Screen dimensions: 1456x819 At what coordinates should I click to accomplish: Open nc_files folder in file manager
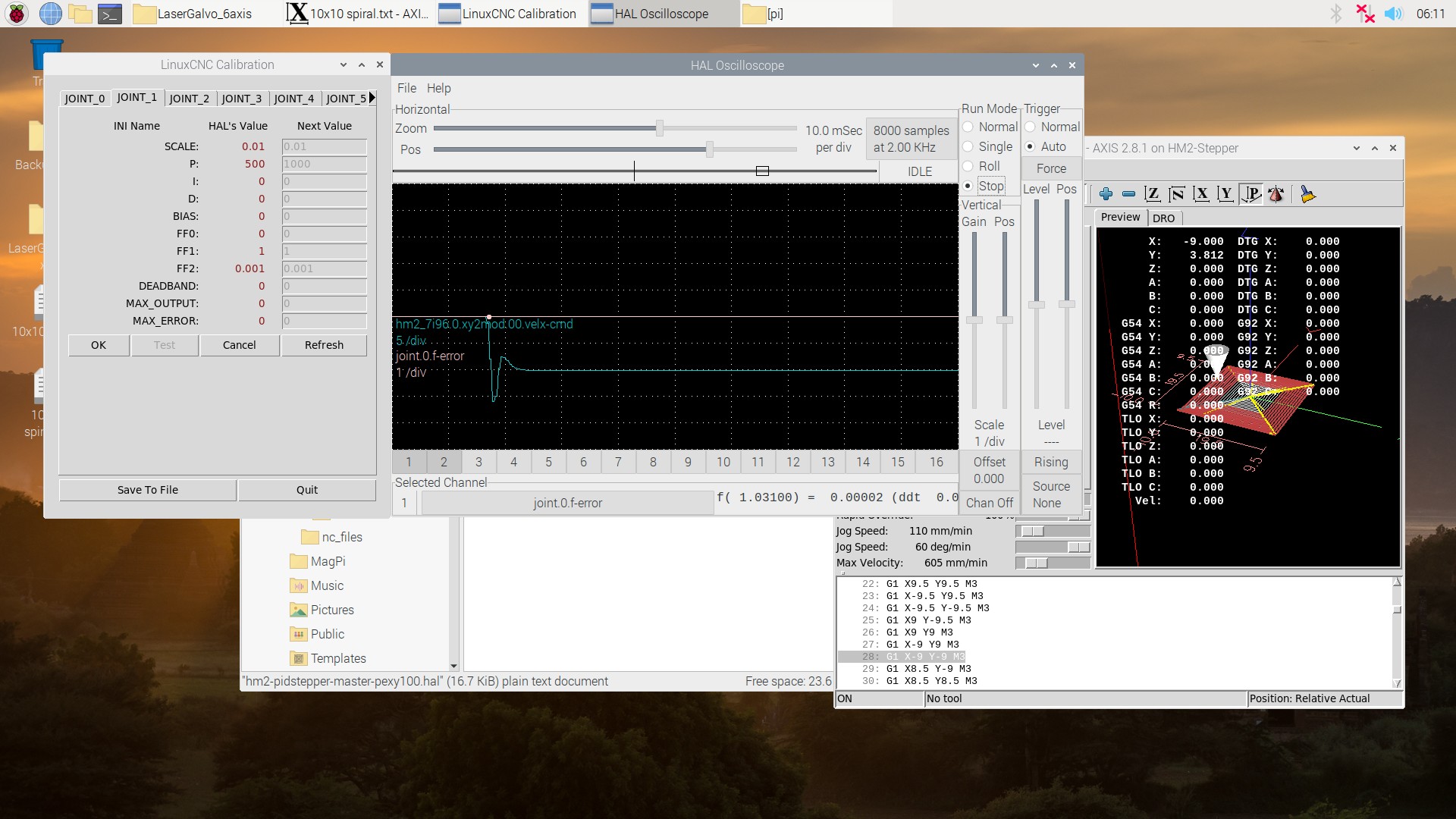332,537
